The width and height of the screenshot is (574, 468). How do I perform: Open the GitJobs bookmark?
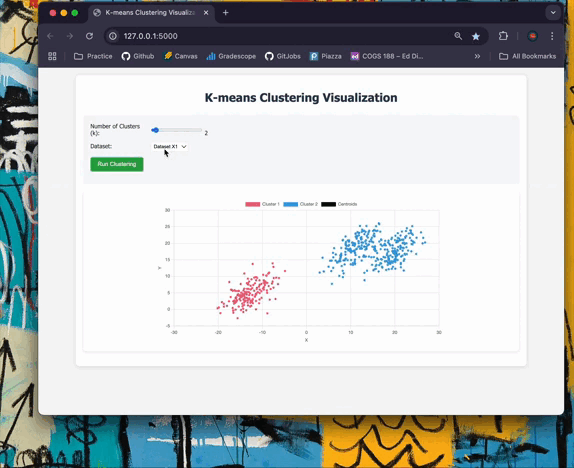click(283, 56)
